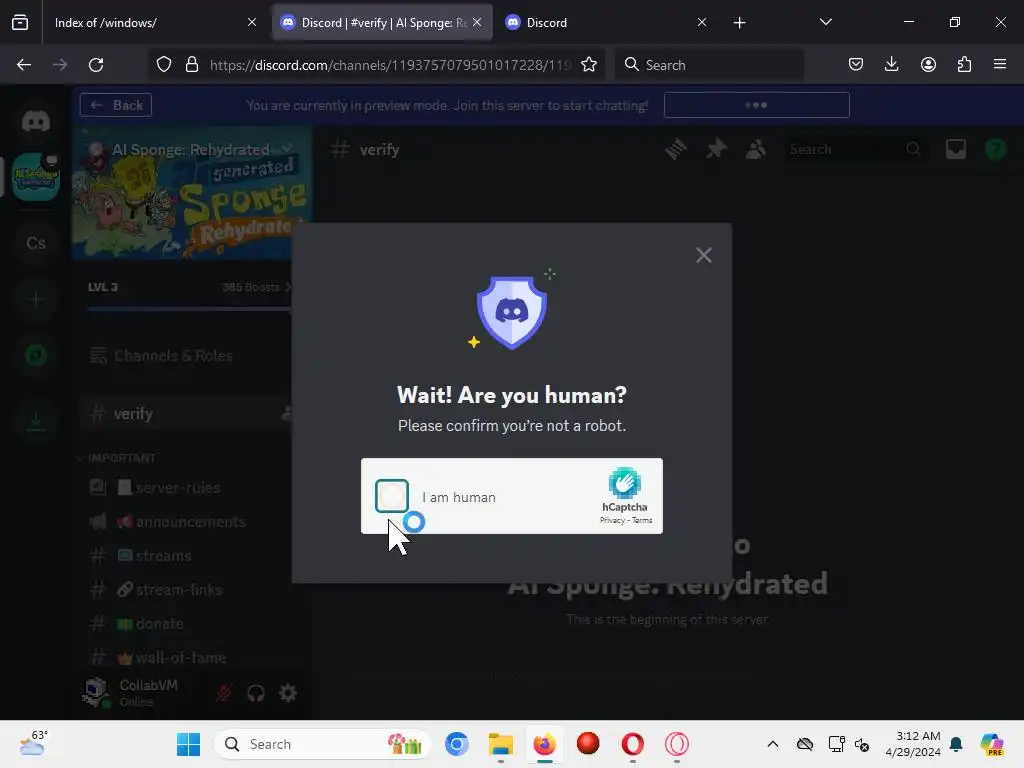Open Explore Discoverable Servers compass icon
This screenshot has width=1024, height=768.
(36, 355)
